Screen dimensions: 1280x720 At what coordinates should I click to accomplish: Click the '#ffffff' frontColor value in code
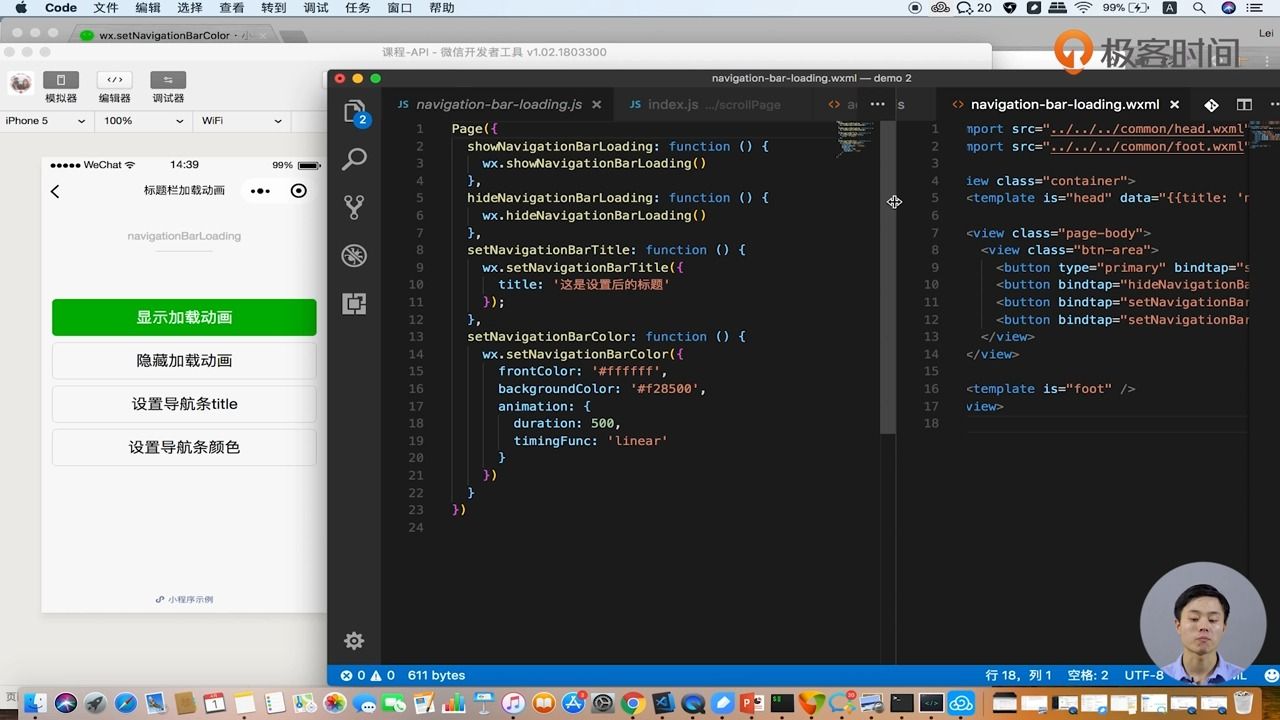[x=626, y=371]
